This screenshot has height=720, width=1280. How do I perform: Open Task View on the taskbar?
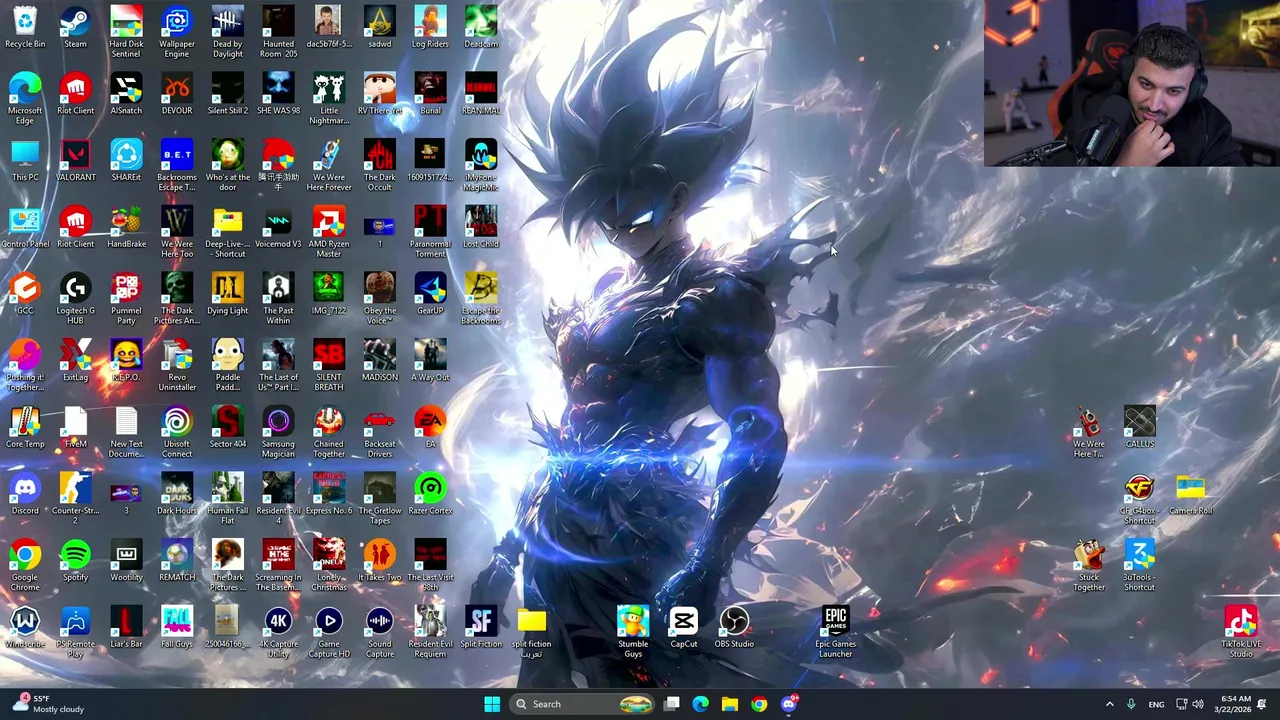point(672,704)
